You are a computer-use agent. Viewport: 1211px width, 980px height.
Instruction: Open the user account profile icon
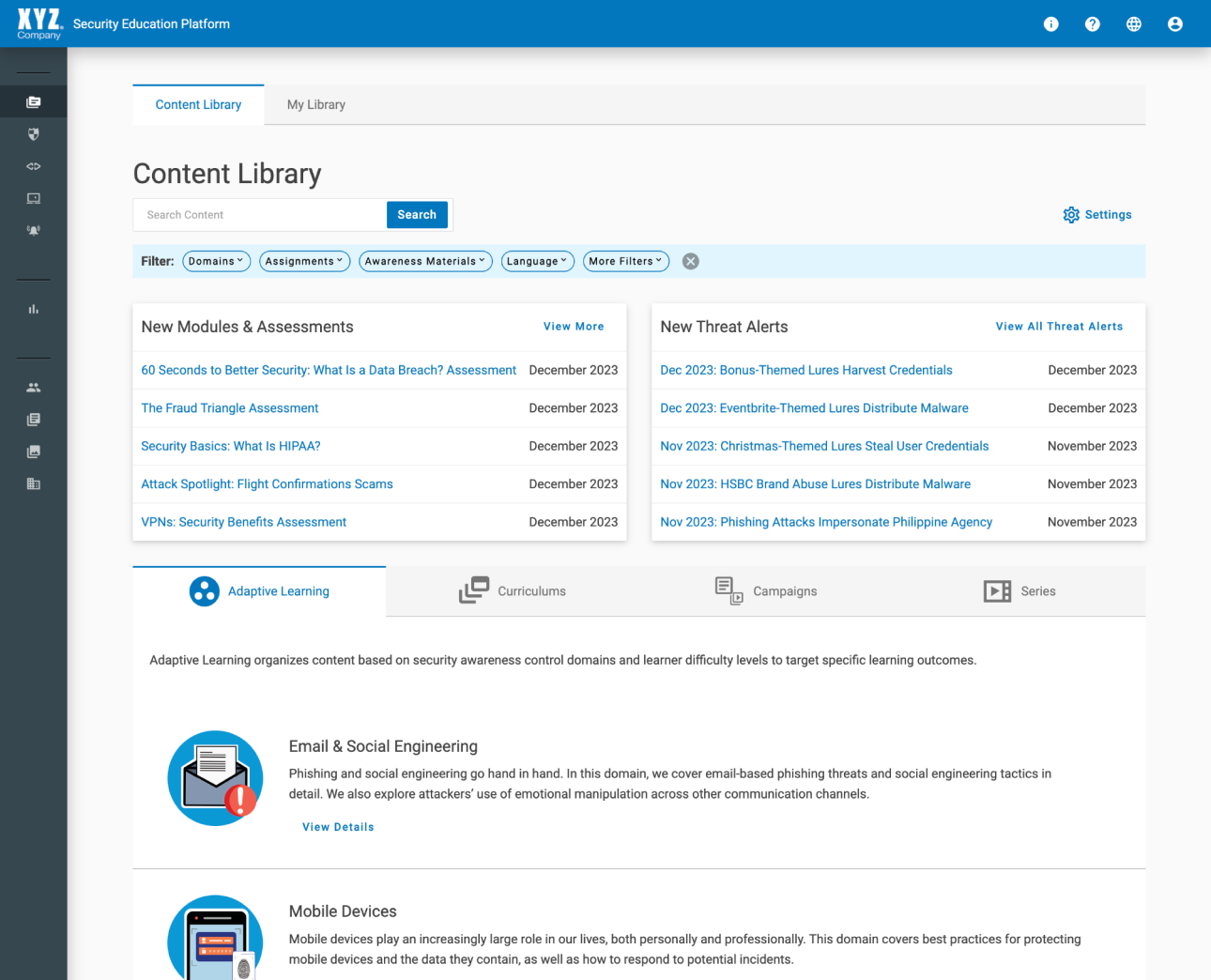1174,24
